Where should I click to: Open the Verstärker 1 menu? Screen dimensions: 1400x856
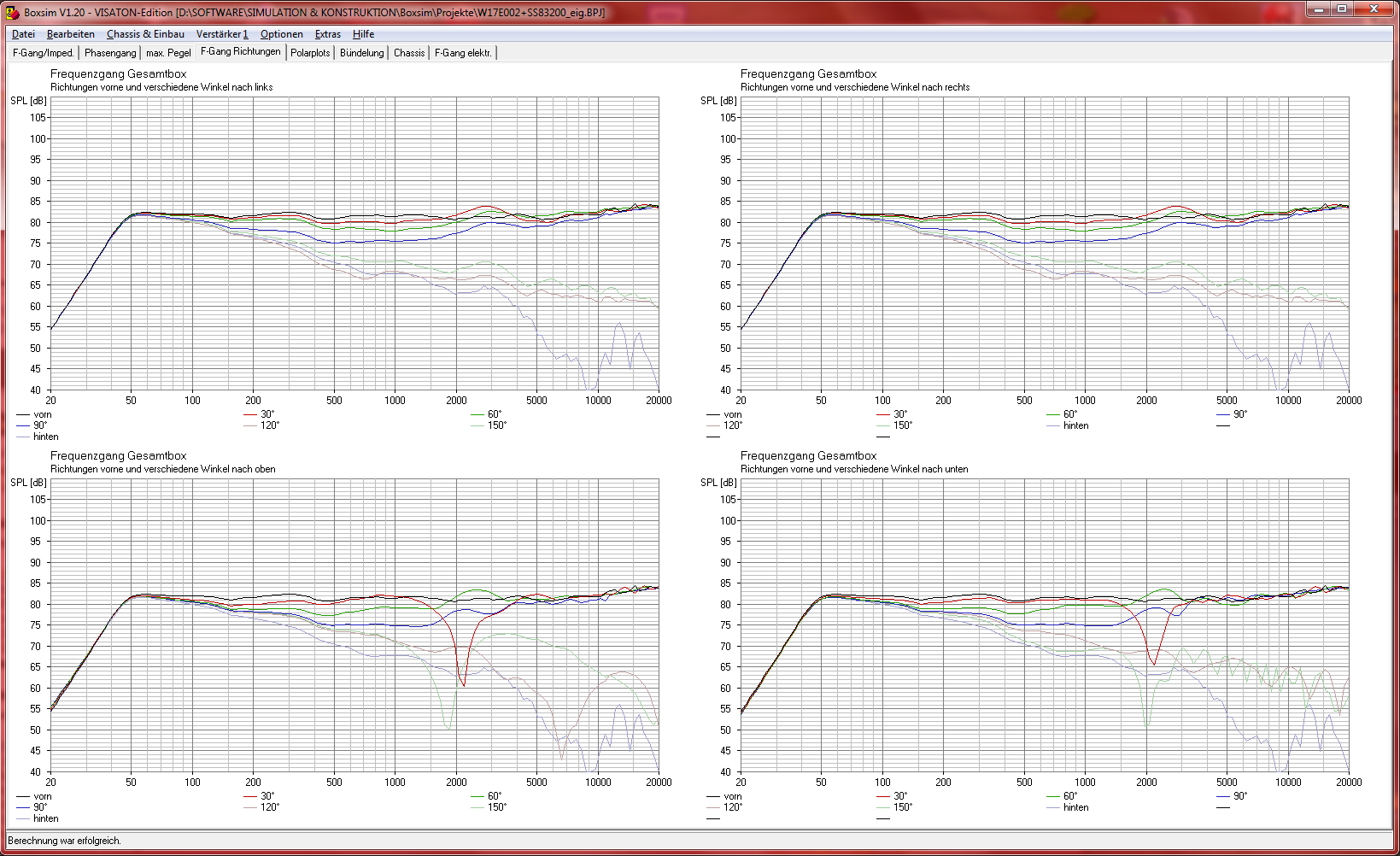pos(222,34)
